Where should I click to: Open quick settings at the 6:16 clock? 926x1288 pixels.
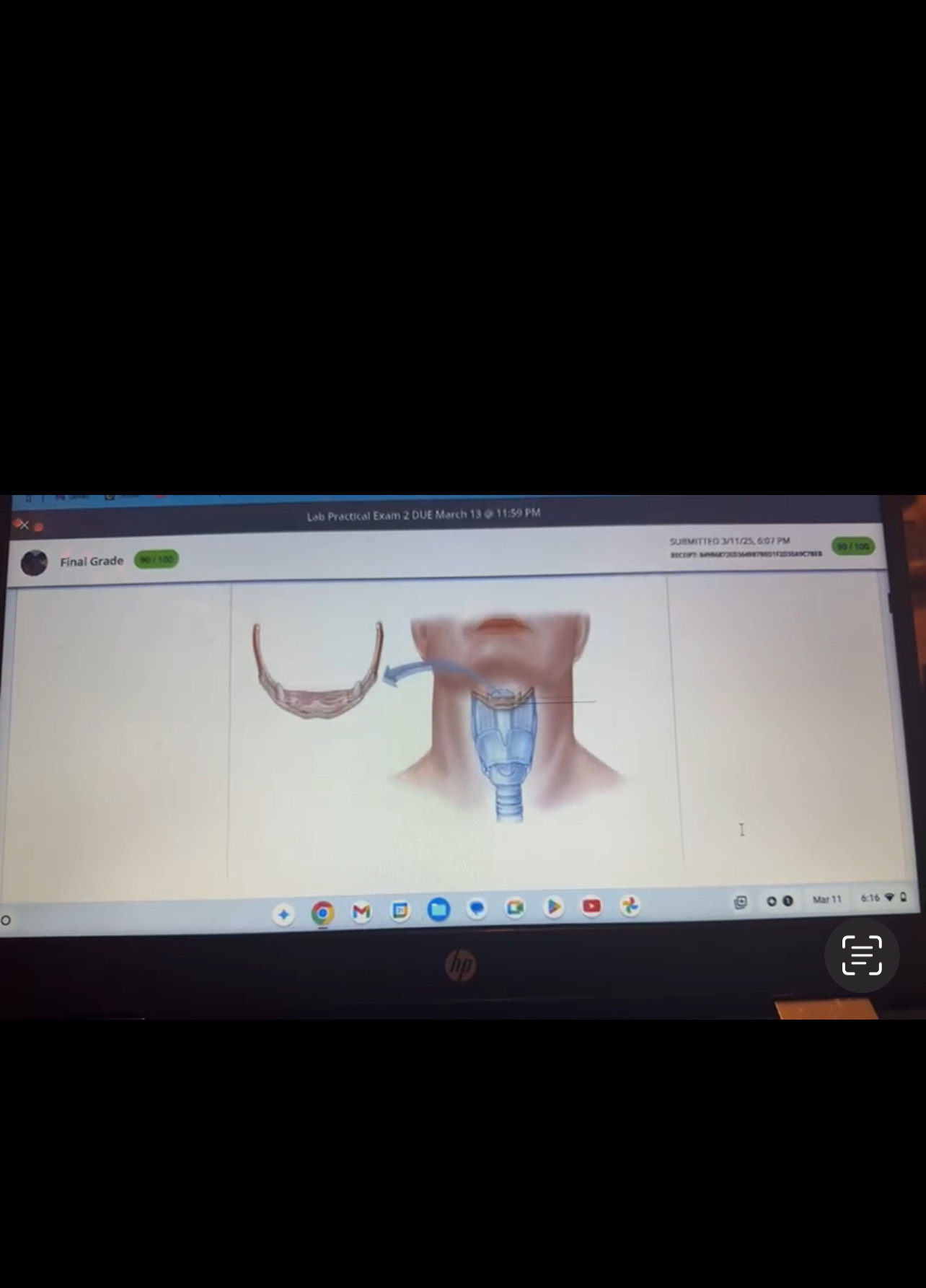click(x=870, y=898)
